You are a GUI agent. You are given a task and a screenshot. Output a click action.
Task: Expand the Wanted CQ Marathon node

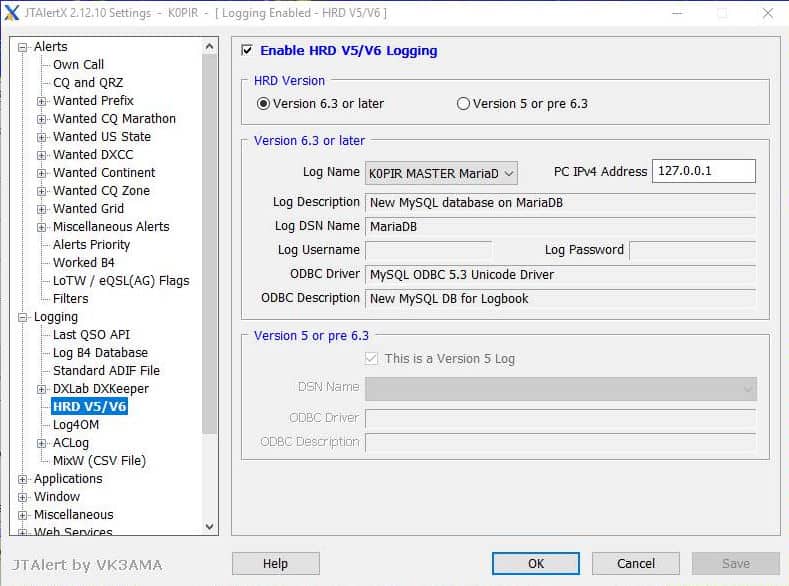tap(42, 119)
